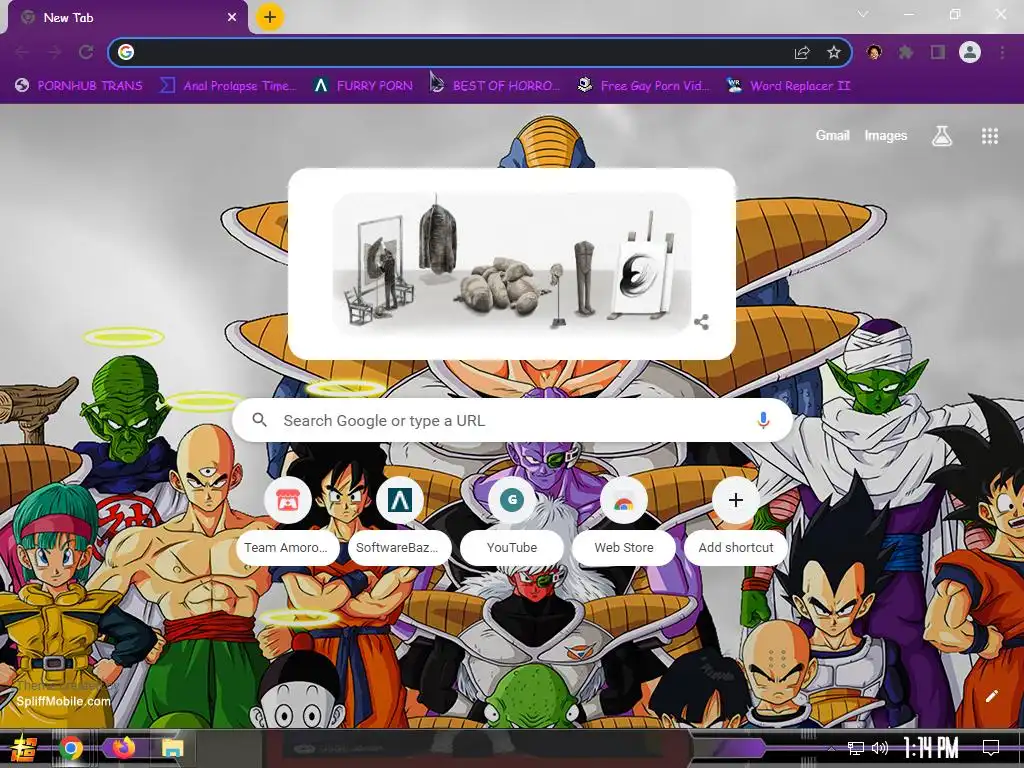Launch Firefox from the taskbar
Screen dimensions: 1024x768
[122, 747]
